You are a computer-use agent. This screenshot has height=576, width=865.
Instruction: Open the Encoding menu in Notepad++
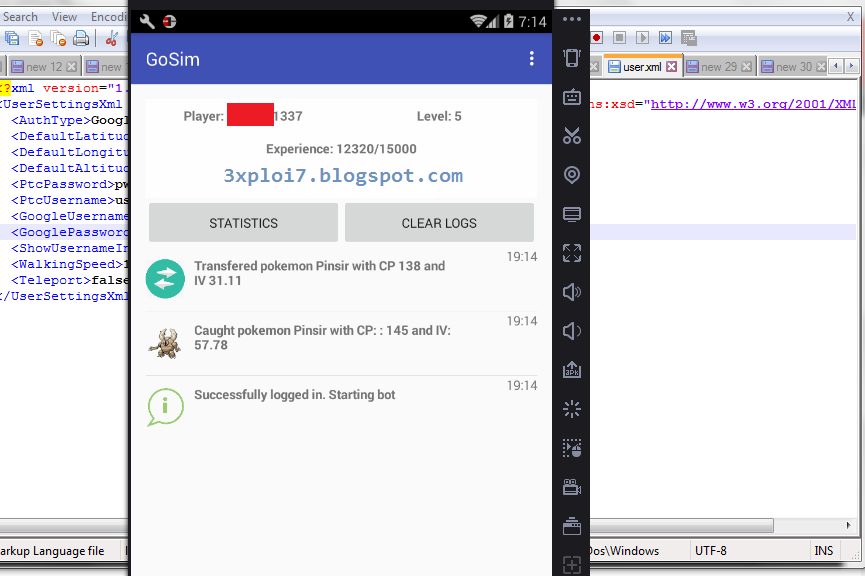point(109,17)
